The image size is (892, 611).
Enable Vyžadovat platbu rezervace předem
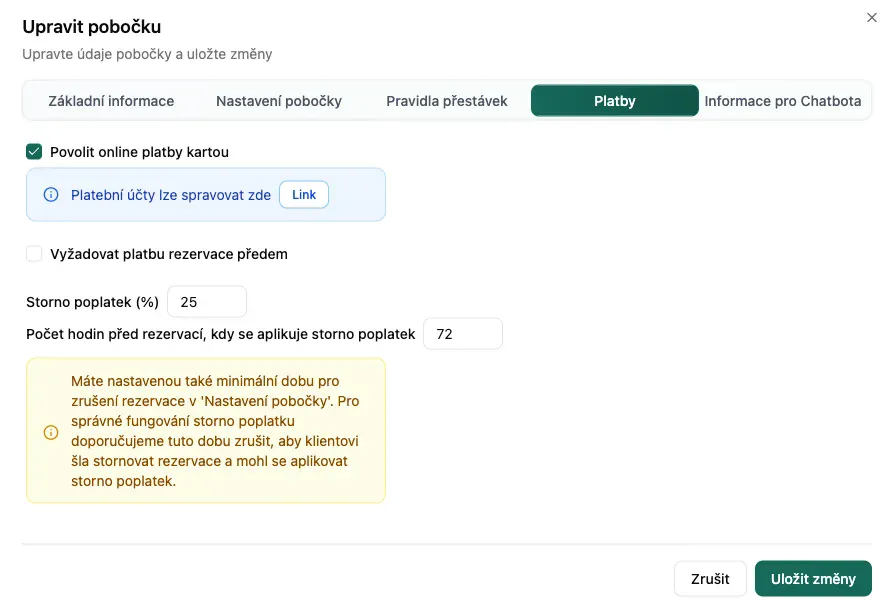tap(34, 254)
